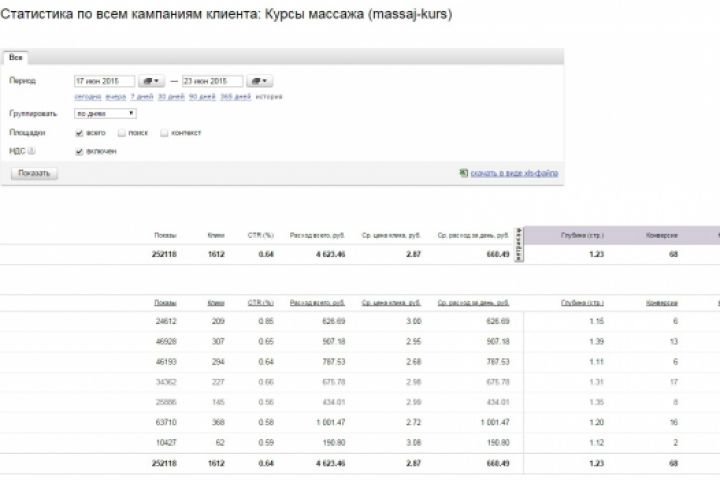Image resolution: width=720 pixels, height=480 pixels.
Task: Click the clicks value 209
Action: click(x=218, y=321)
